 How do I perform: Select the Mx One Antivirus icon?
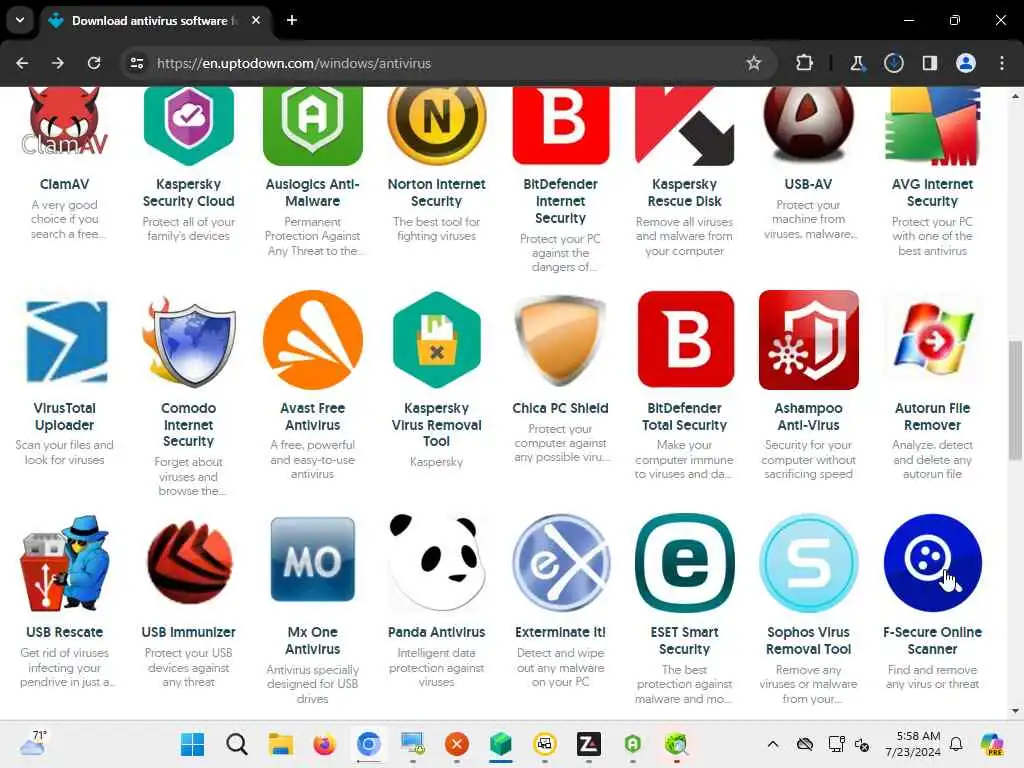tap(312, 560)
